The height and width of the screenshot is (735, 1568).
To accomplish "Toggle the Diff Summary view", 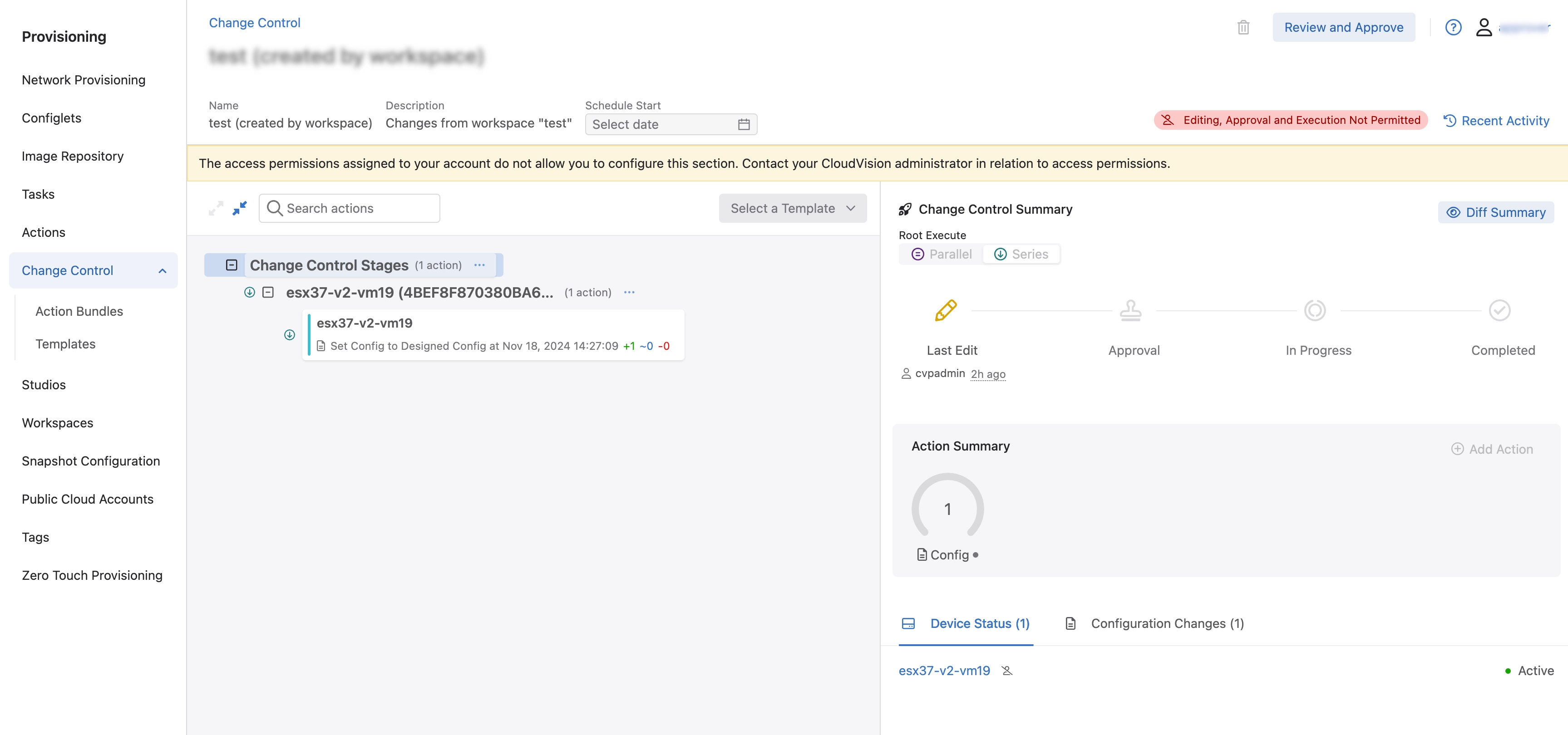I will click(1496, 212).
